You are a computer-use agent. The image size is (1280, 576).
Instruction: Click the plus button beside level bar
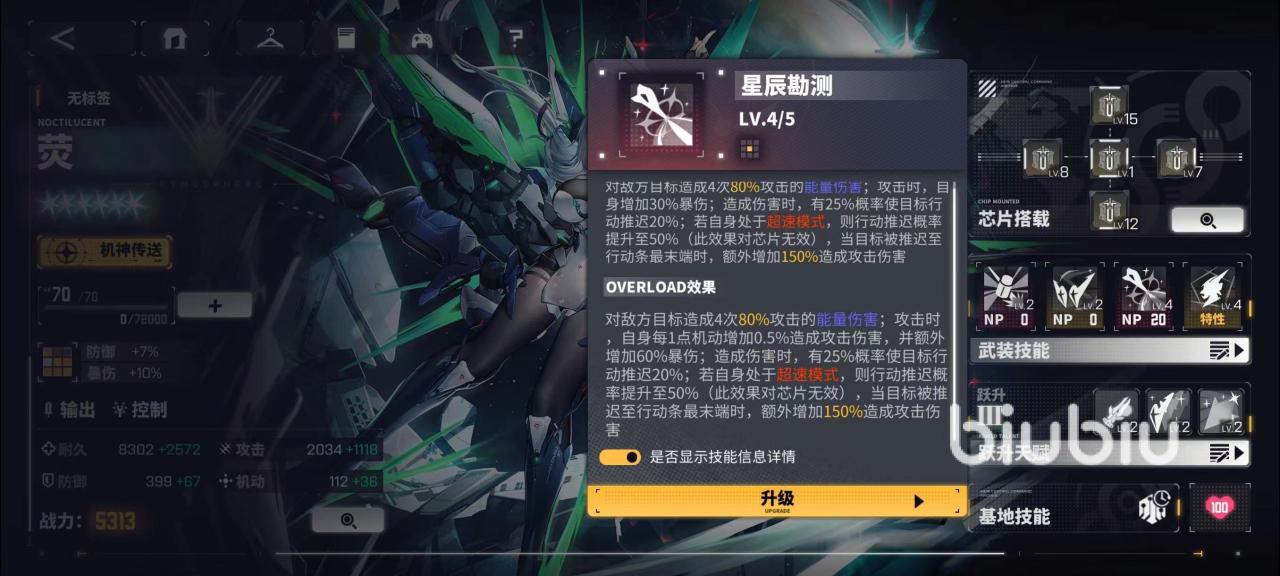tap(215, 305)
